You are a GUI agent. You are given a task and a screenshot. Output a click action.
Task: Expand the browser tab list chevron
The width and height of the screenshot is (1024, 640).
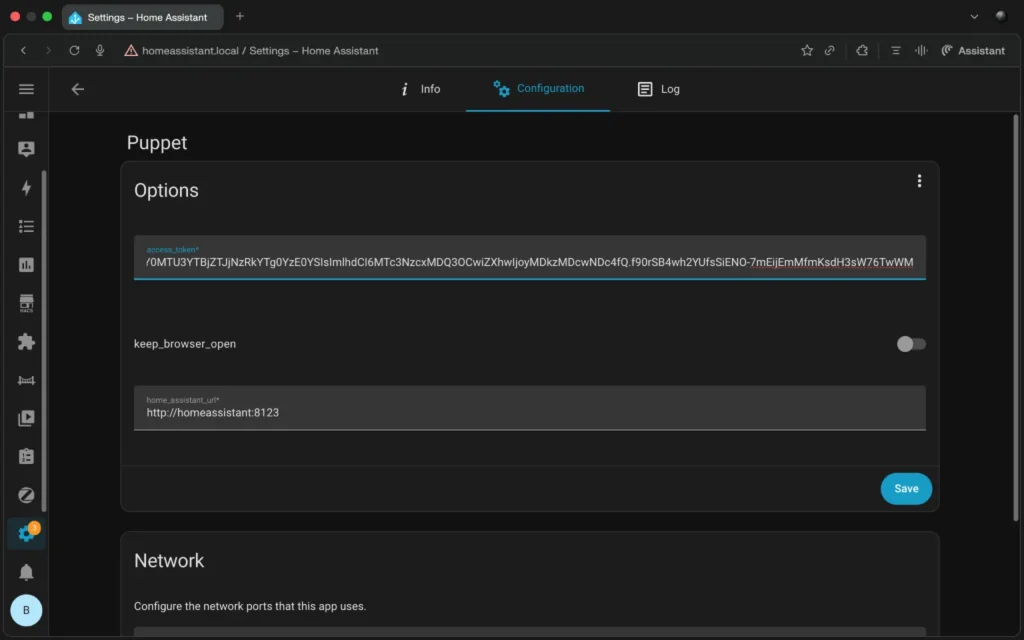pos(974,16)
